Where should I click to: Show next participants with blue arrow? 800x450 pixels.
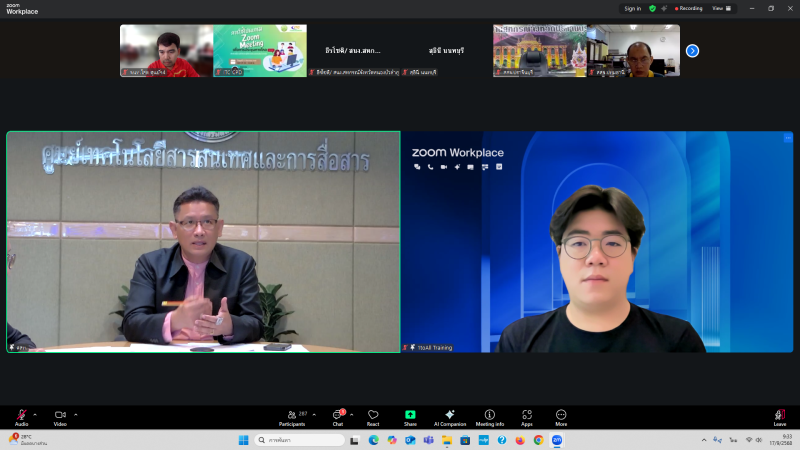click(692, 50)
